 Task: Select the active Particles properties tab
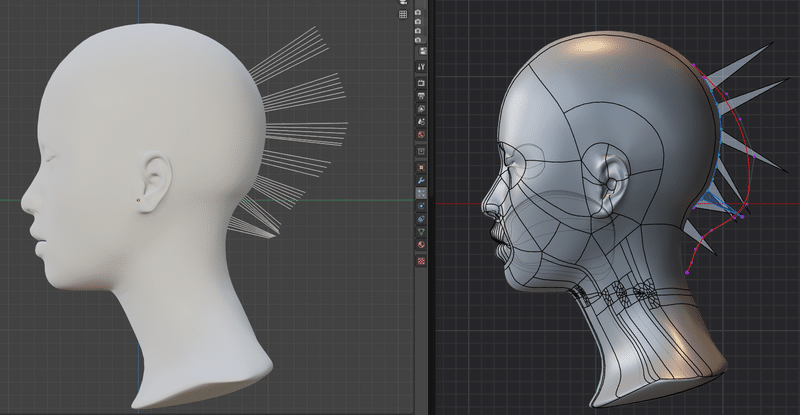421,193
